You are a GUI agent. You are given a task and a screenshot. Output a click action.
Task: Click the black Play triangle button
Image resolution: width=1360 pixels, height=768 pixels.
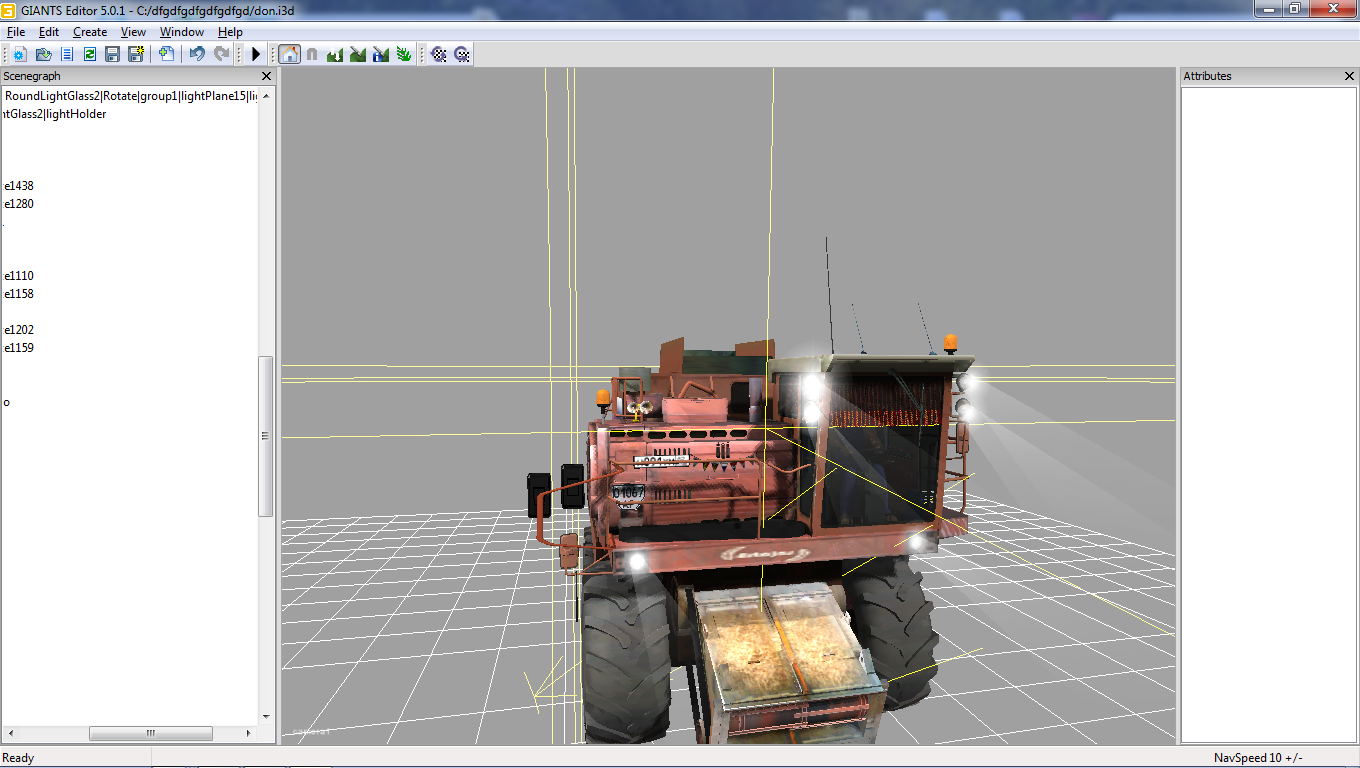(x=255, y=54)
